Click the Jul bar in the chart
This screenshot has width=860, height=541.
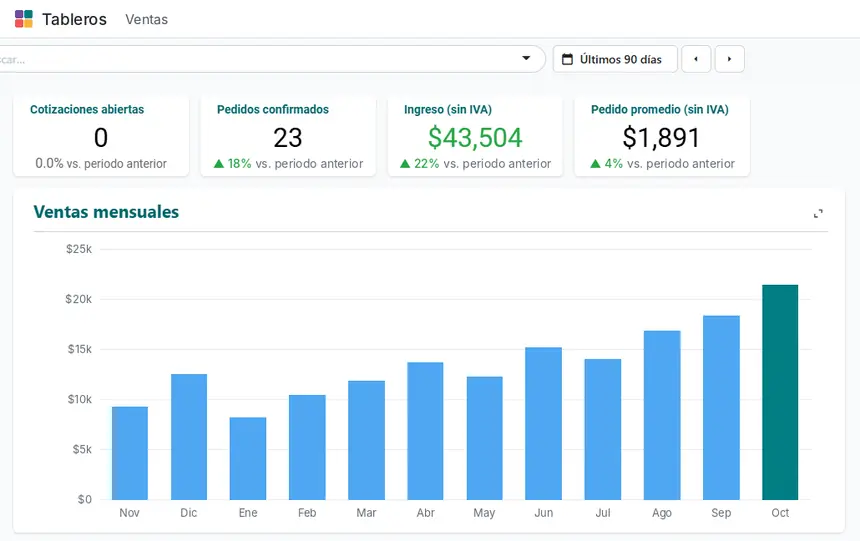[603, 430]
